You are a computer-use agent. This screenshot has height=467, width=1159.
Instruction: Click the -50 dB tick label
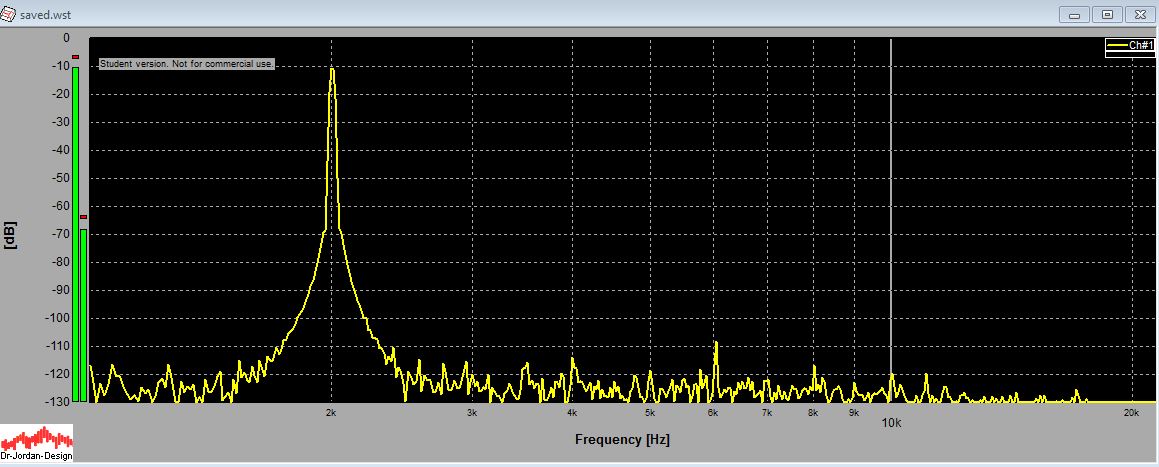(x=61, y=178)
